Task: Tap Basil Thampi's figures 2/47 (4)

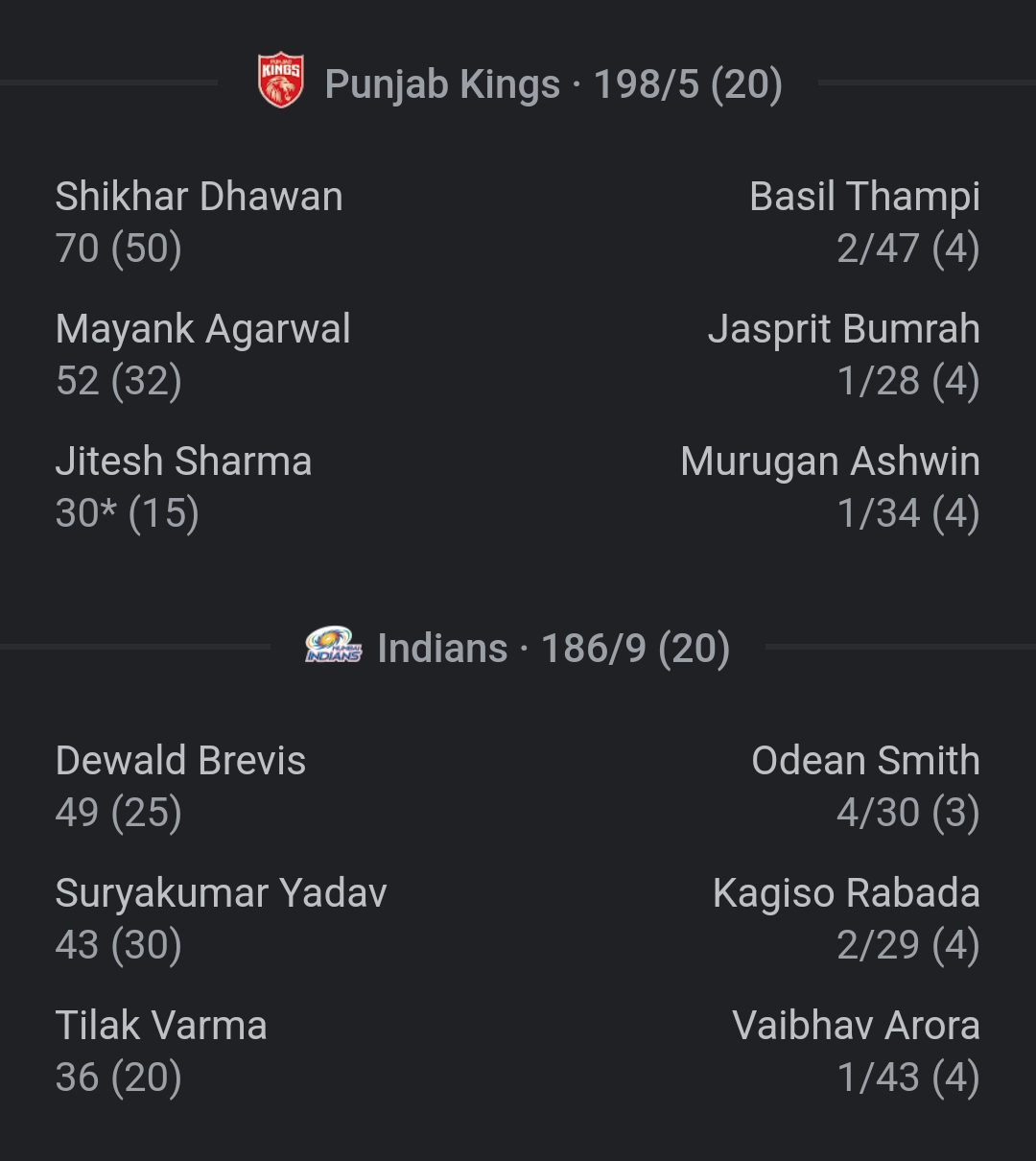Action: pyautogui.click(x=907, y=249)
